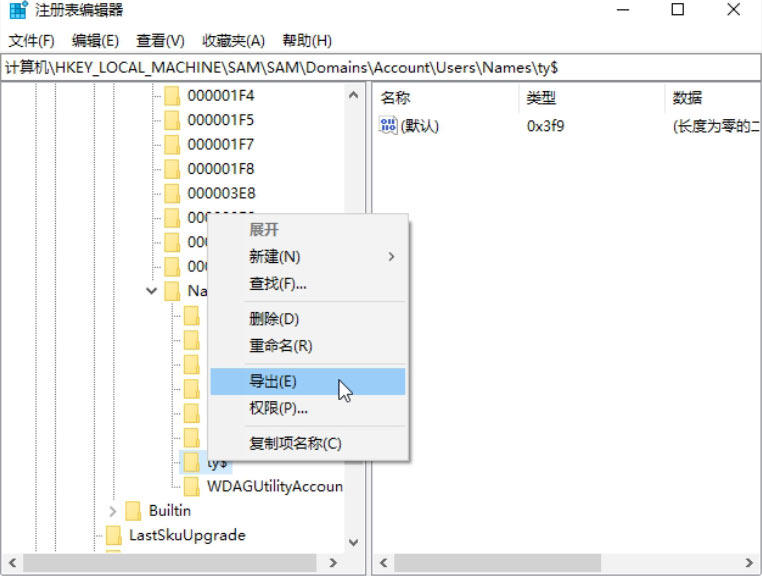This screenshot has height=576, width=762.
Task: Click the ty$ folder icon
Action: (191, 462)
